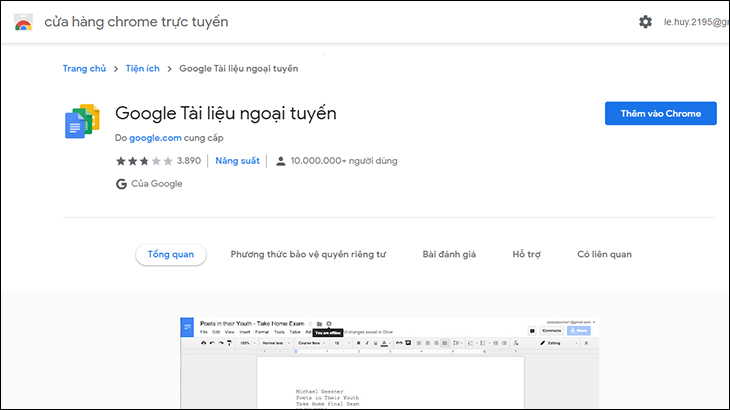The image size is (730, 410).
Task: Switch to the Hỗ trợ tab
Action: point(526,255)
